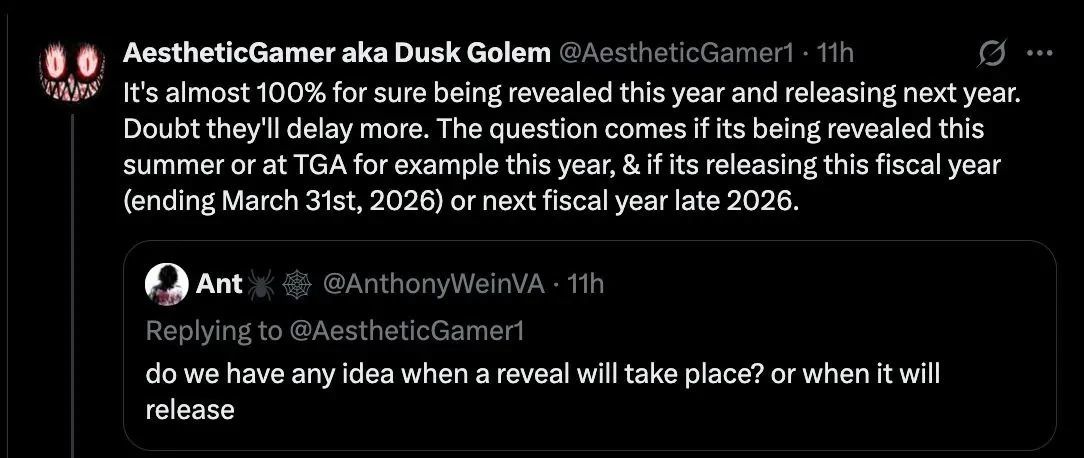Open the @AnthonyWeinVA handle

(x=434, y=285)
